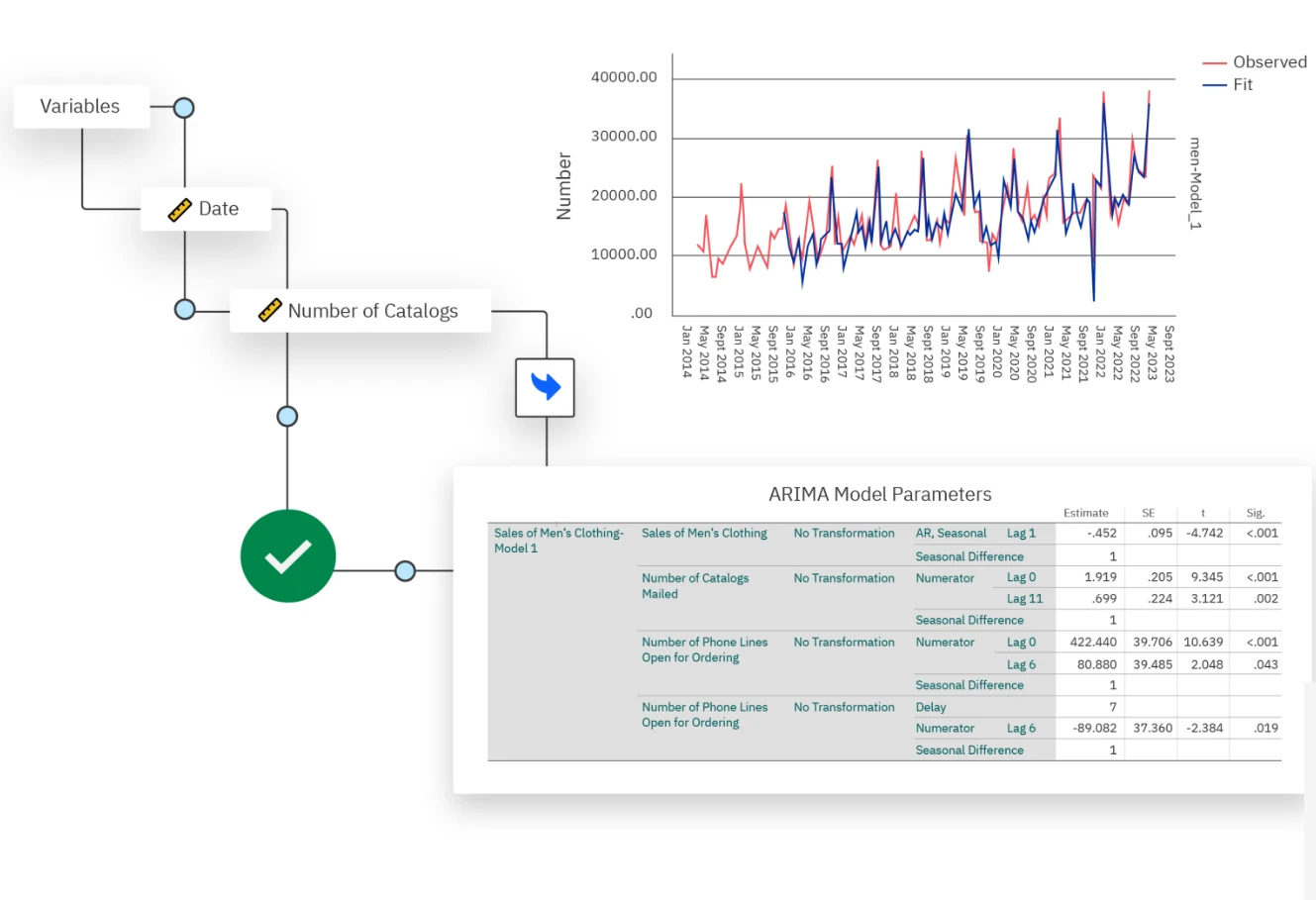The width and height of the screenshot is (1316, 900).
Task: Click the t value 9.345
Action: tap(1207, 576)
